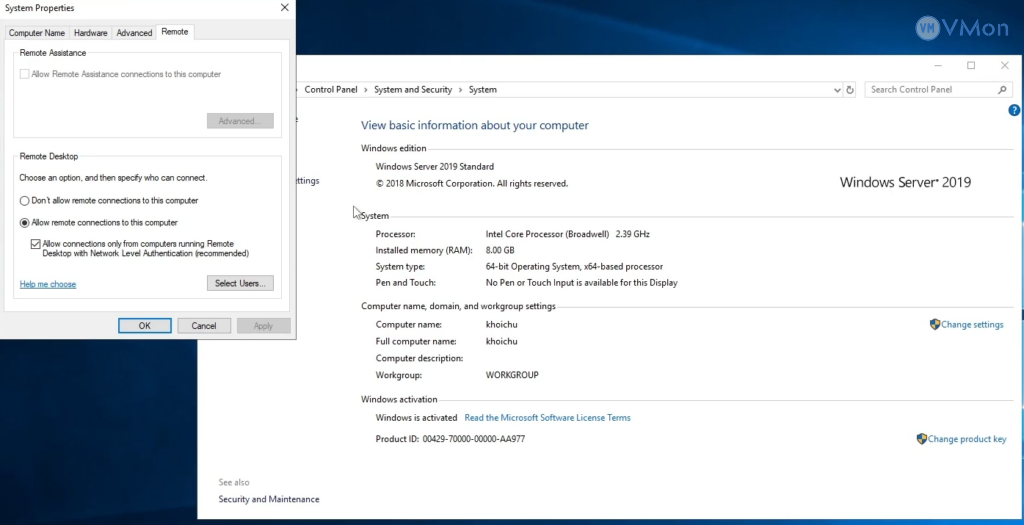Click the System breadcrumb item
This screenshot has height=525, width=1024.
coord(483,89)
